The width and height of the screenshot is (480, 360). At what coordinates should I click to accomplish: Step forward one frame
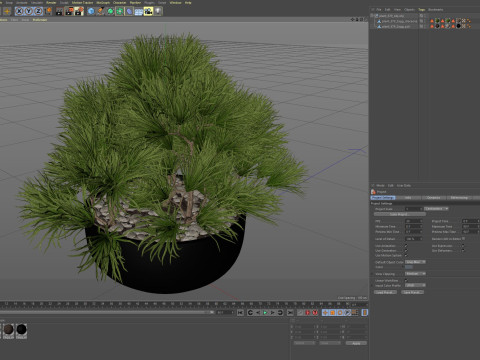pos(273,312)
